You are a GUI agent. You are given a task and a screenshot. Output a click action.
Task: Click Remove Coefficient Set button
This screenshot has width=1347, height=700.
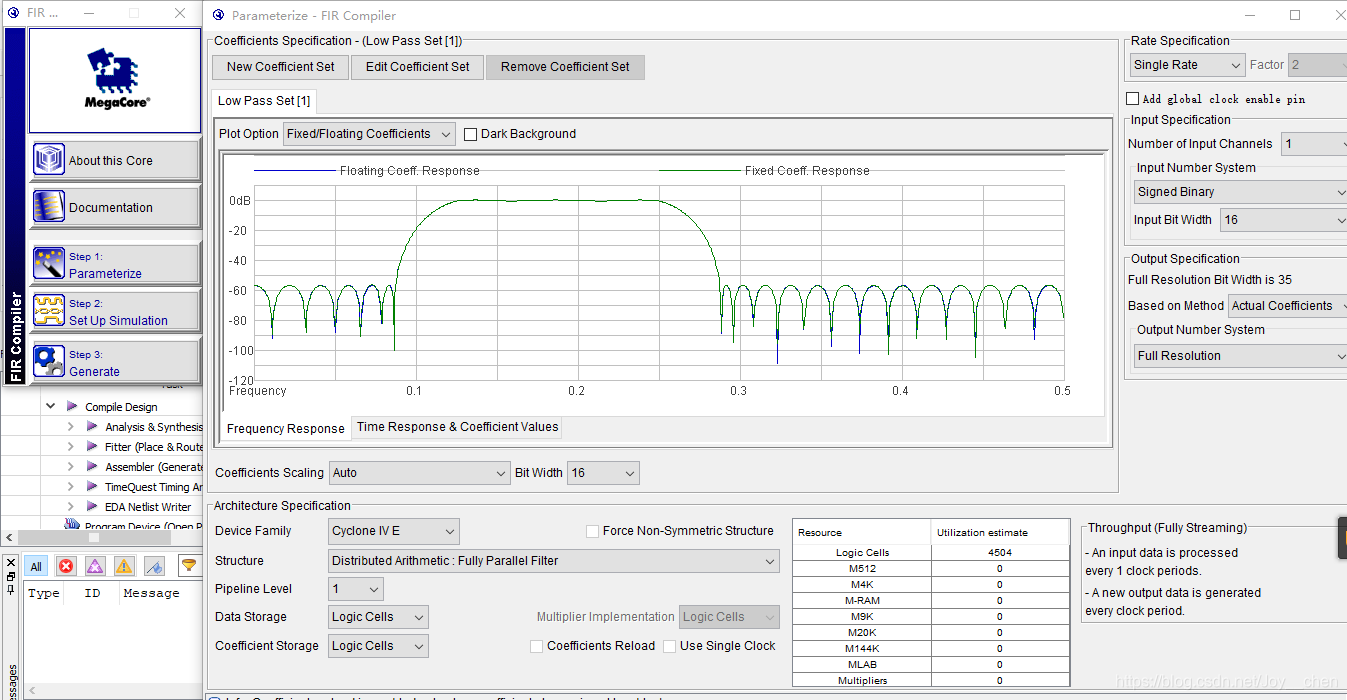[x=565, y=67]
